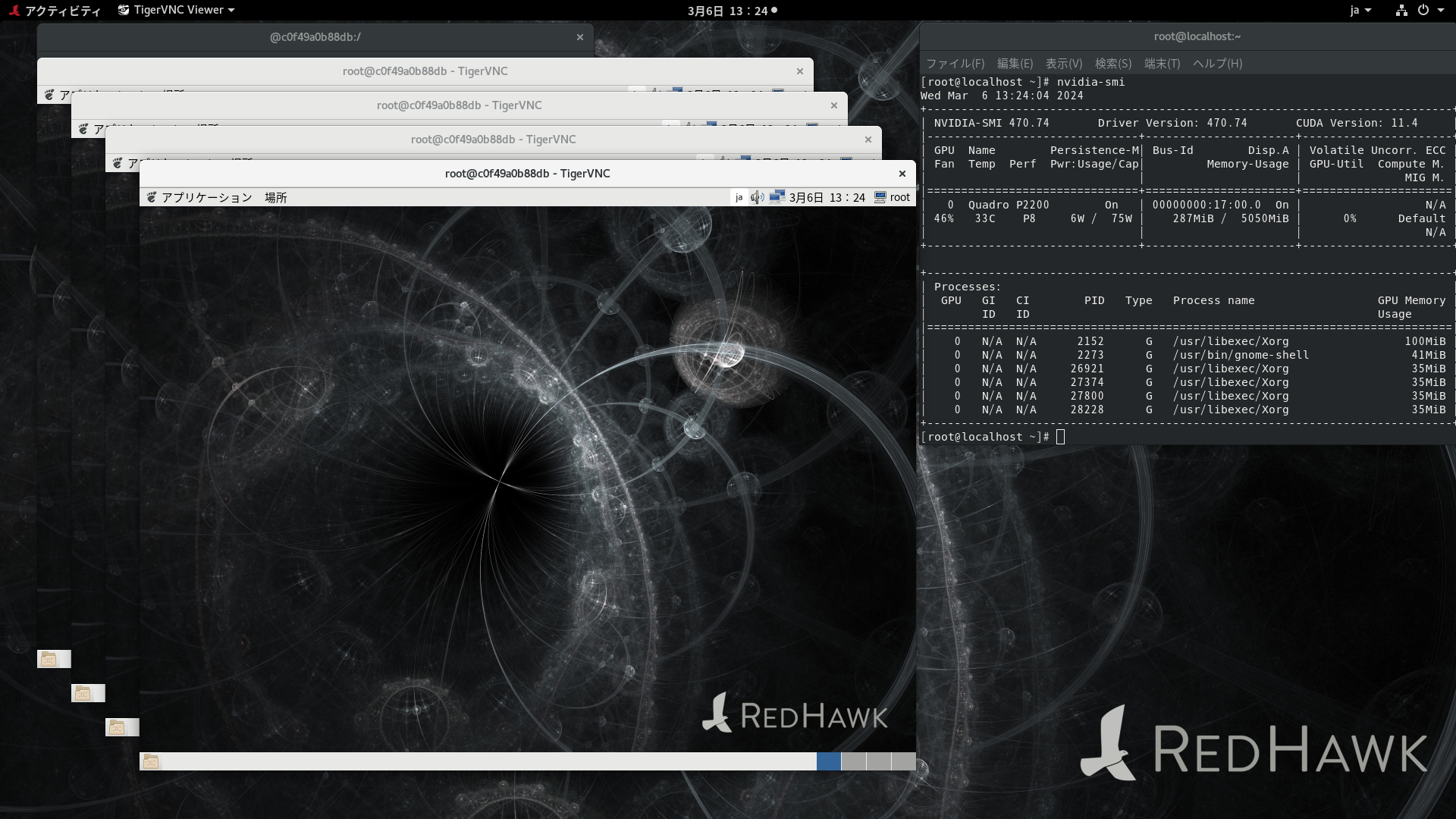Open the 編集(E) menu in terminal

[x=1015, y=64]
